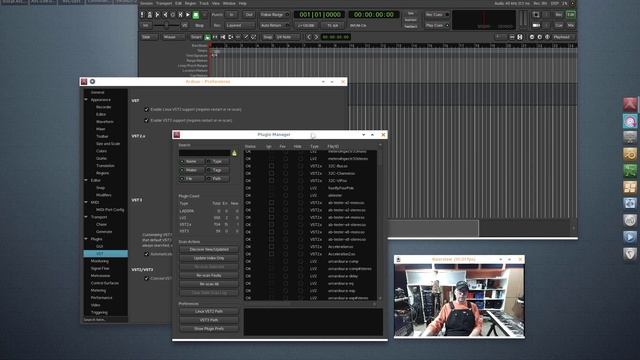This screenshot has height=360, width=640.
Task: Select General in Preferences tree
Action: coord(98,92)
